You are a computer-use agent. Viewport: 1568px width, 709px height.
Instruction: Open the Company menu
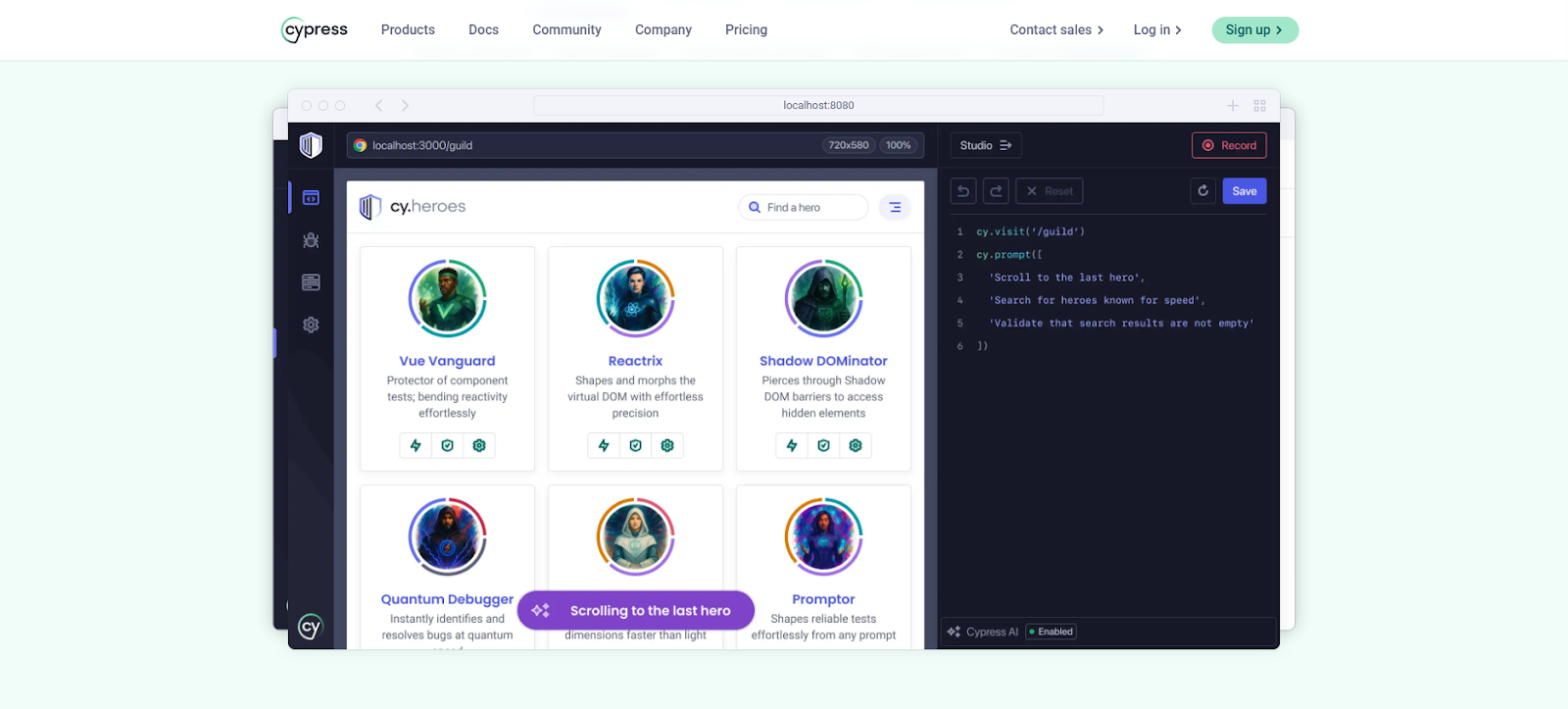(x=663, y=30)
